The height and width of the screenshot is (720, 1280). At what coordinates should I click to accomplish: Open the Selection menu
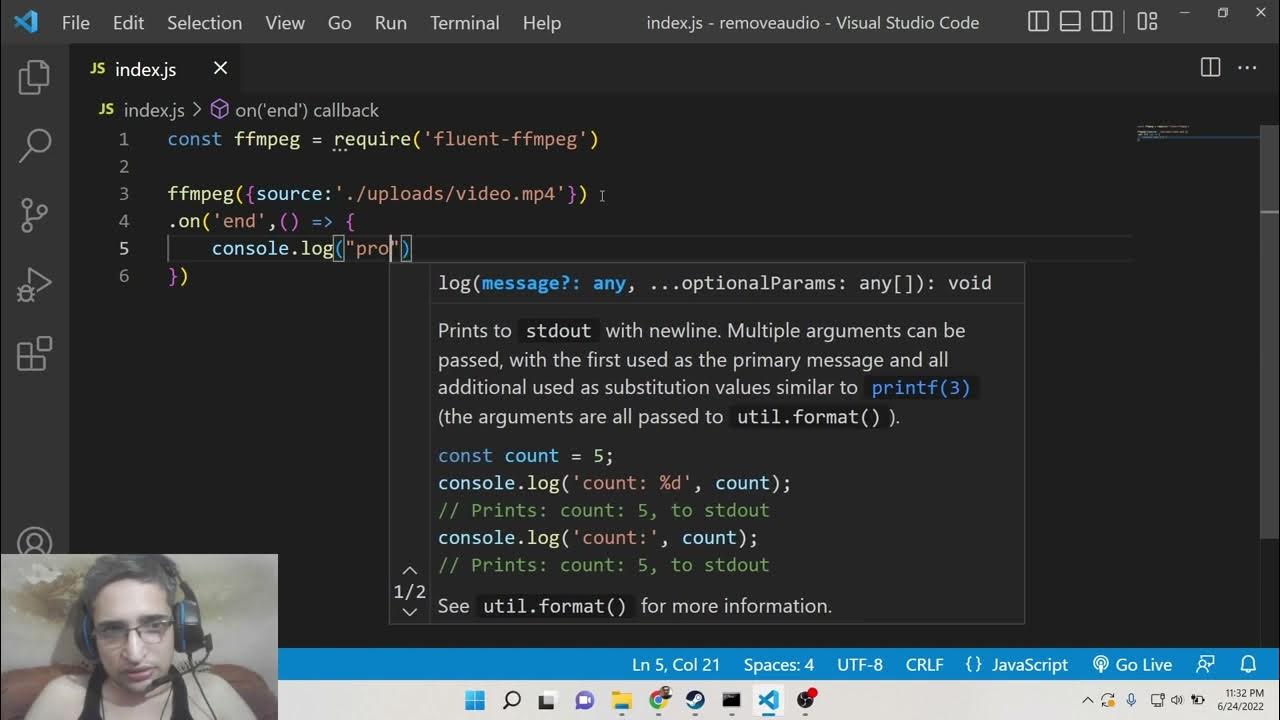point(204,22)
